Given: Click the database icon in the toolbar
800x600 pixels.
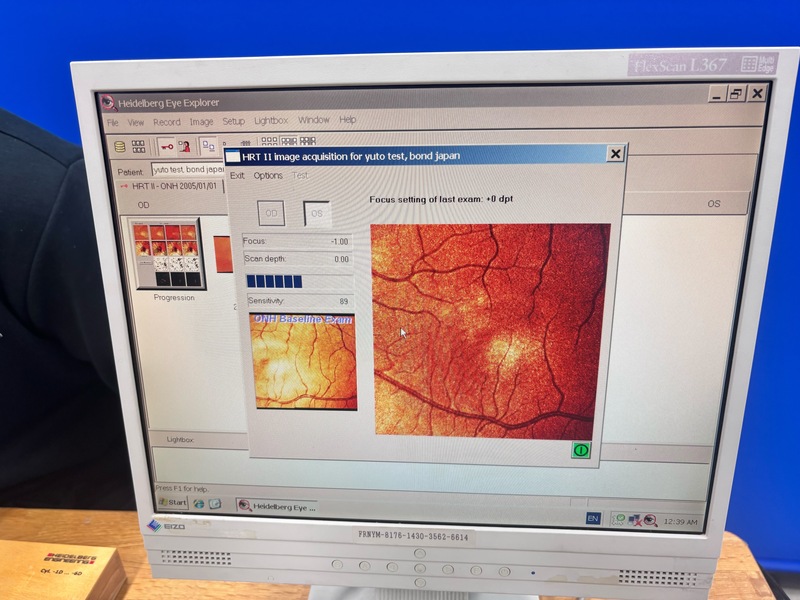Looking at the screenshot, I should click(x=120, y=146).
